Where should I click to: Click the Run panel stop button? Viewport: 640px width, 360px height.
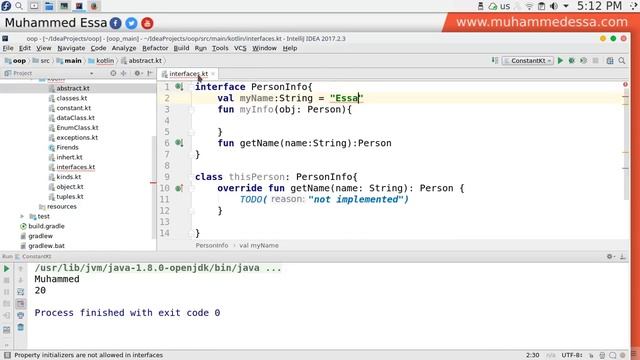coord(7,280)
